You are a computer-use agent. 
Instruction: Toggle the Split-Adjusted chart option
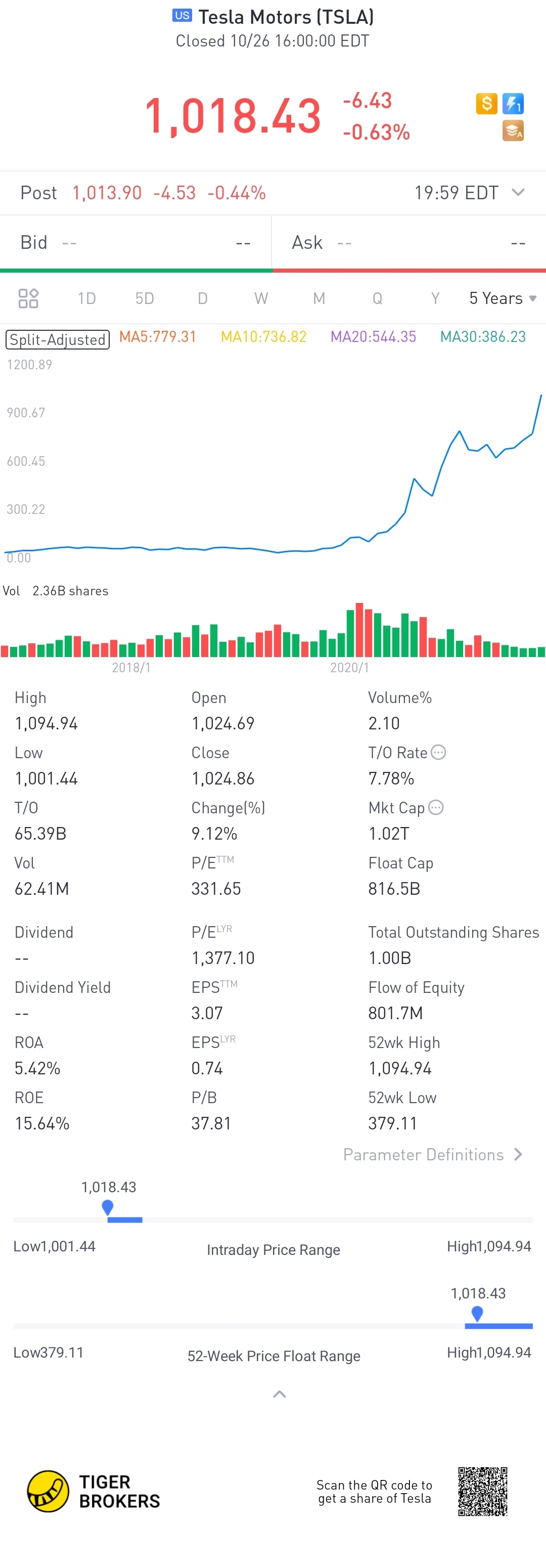point(58,339)
